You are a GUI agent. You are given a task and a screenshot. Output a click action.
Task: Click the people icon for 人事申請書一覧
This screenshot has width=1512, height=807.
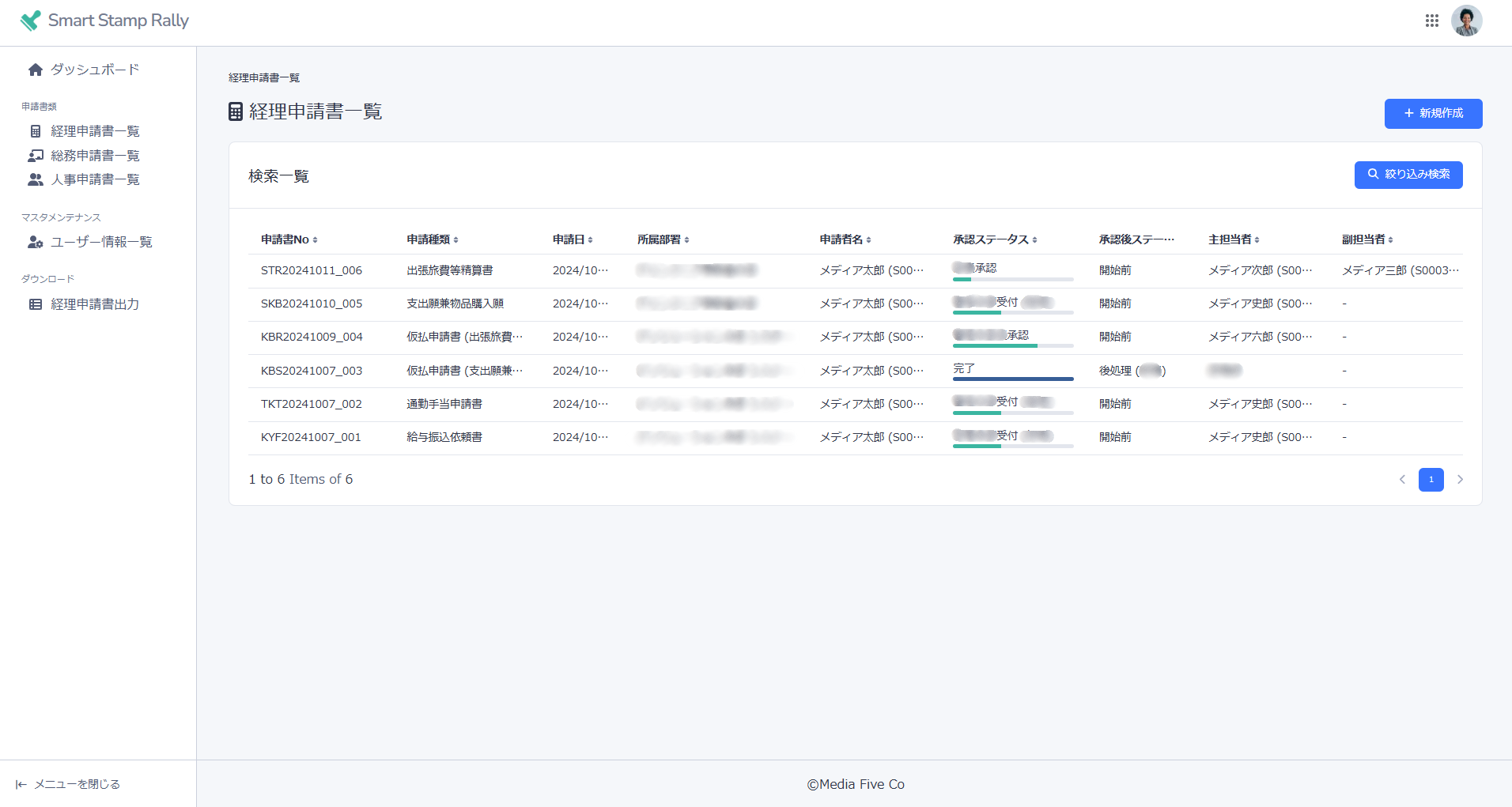coord(36,179)
